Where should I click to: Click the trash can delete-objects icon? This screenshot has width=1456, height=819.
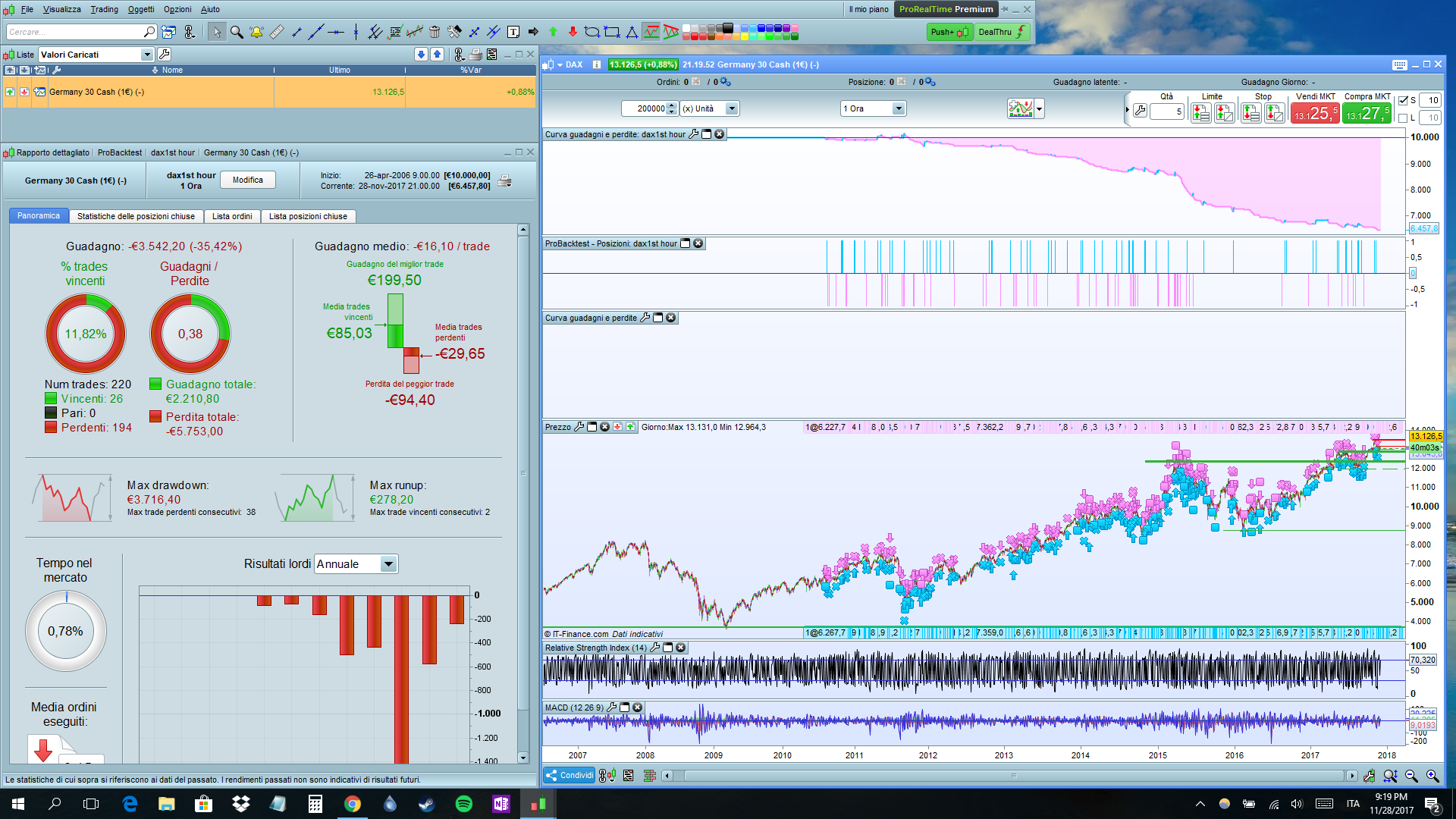click(435, 32)
